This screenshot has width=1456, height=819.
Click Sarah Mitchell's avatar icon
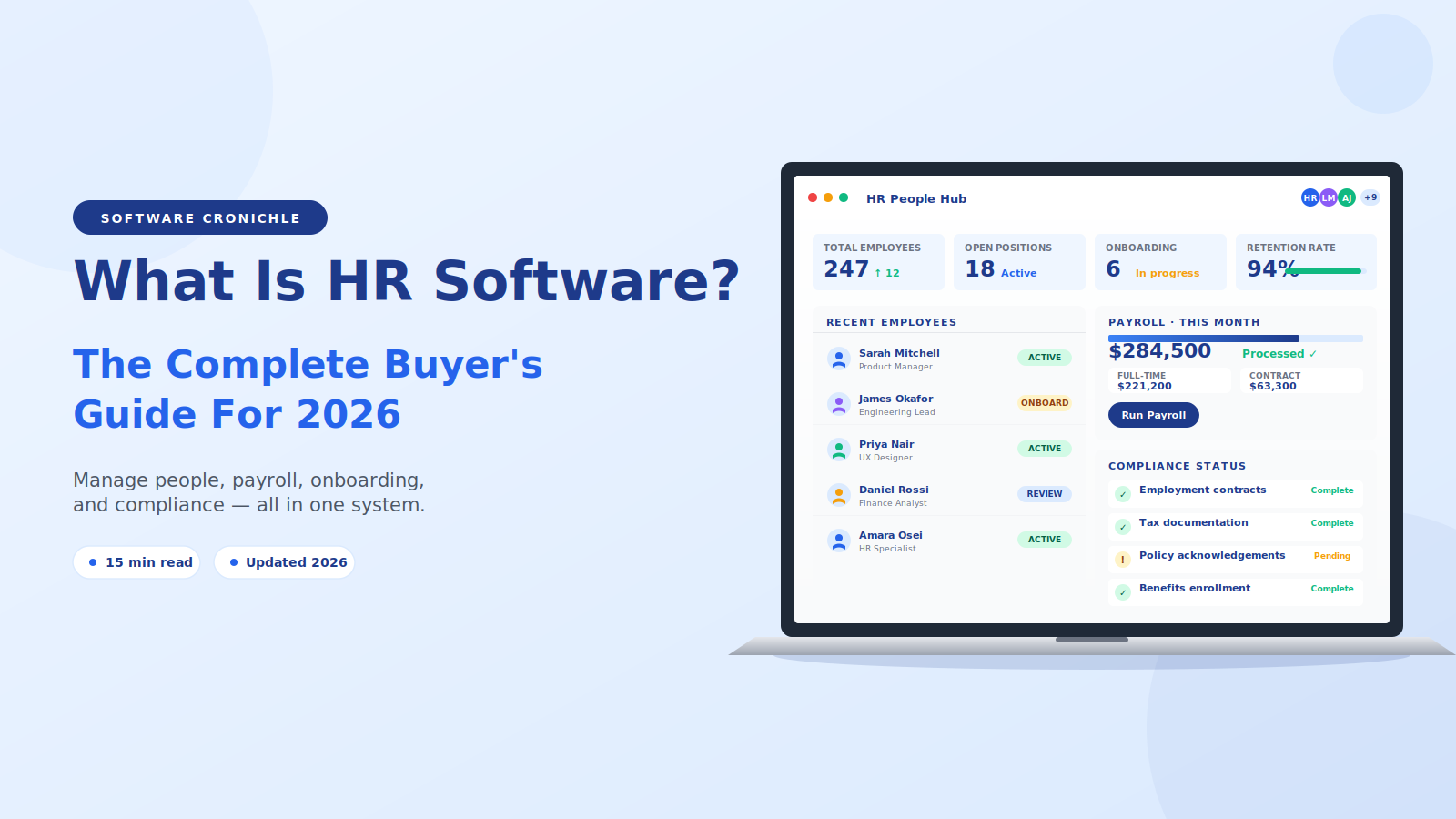[839, 359]
